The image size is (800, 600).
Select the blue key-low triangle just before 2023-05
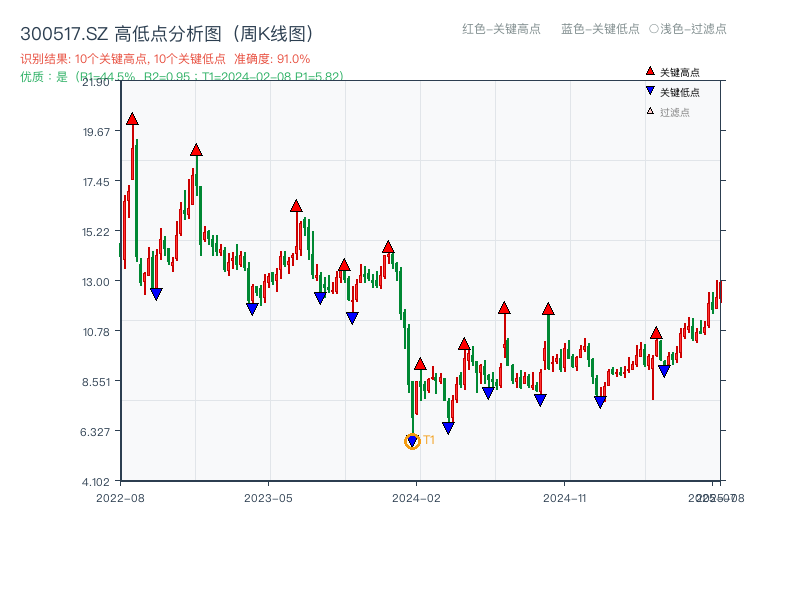252,309
